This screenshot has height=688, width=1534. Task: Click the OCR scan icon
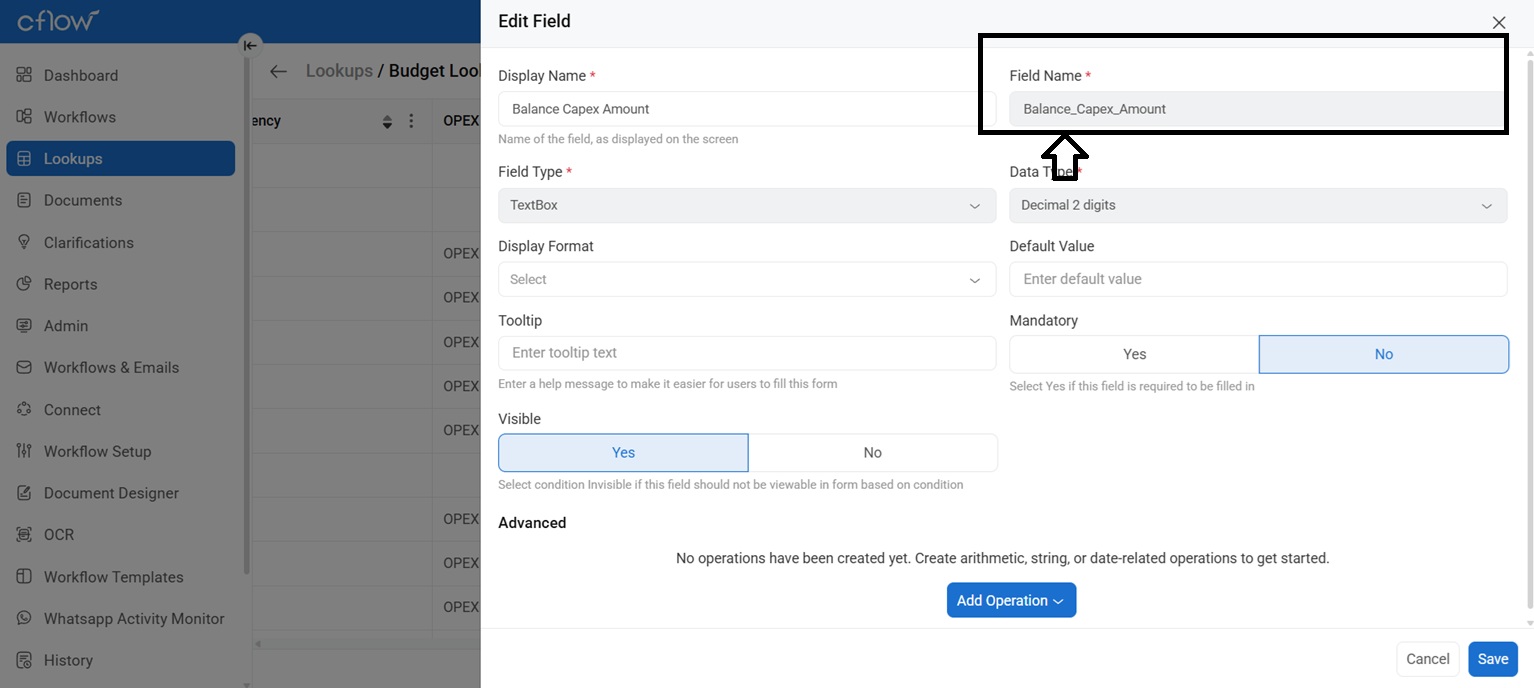pos(25,534)
